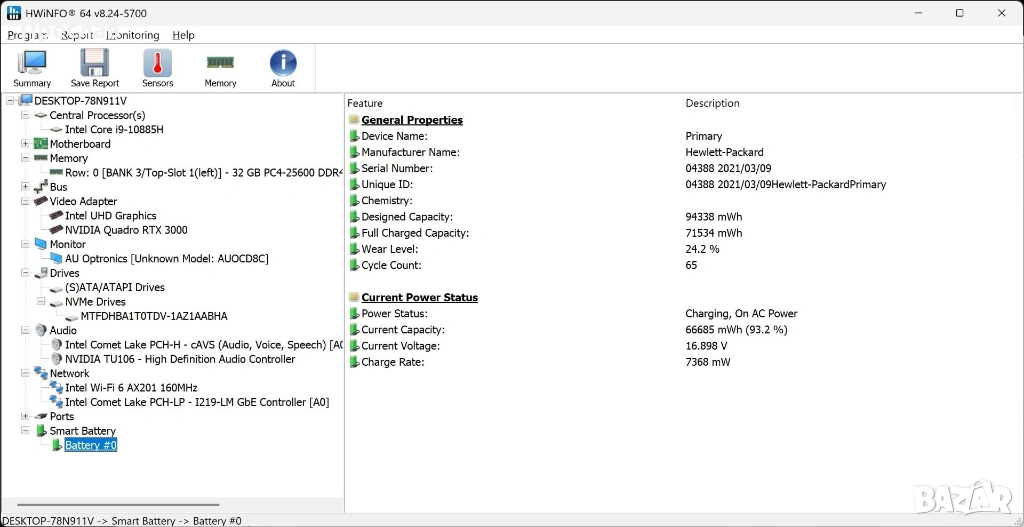Expand the Bus tree node

click(26, 187)
